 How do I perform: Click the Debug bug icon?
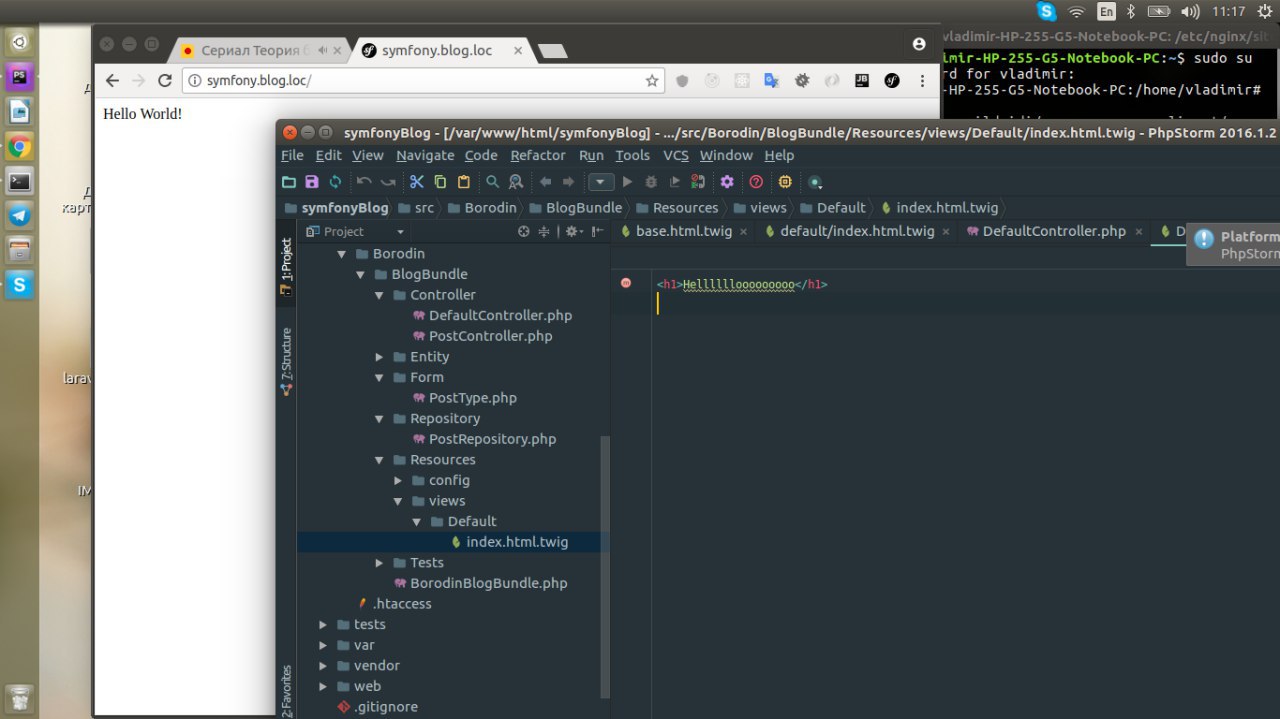651,182
